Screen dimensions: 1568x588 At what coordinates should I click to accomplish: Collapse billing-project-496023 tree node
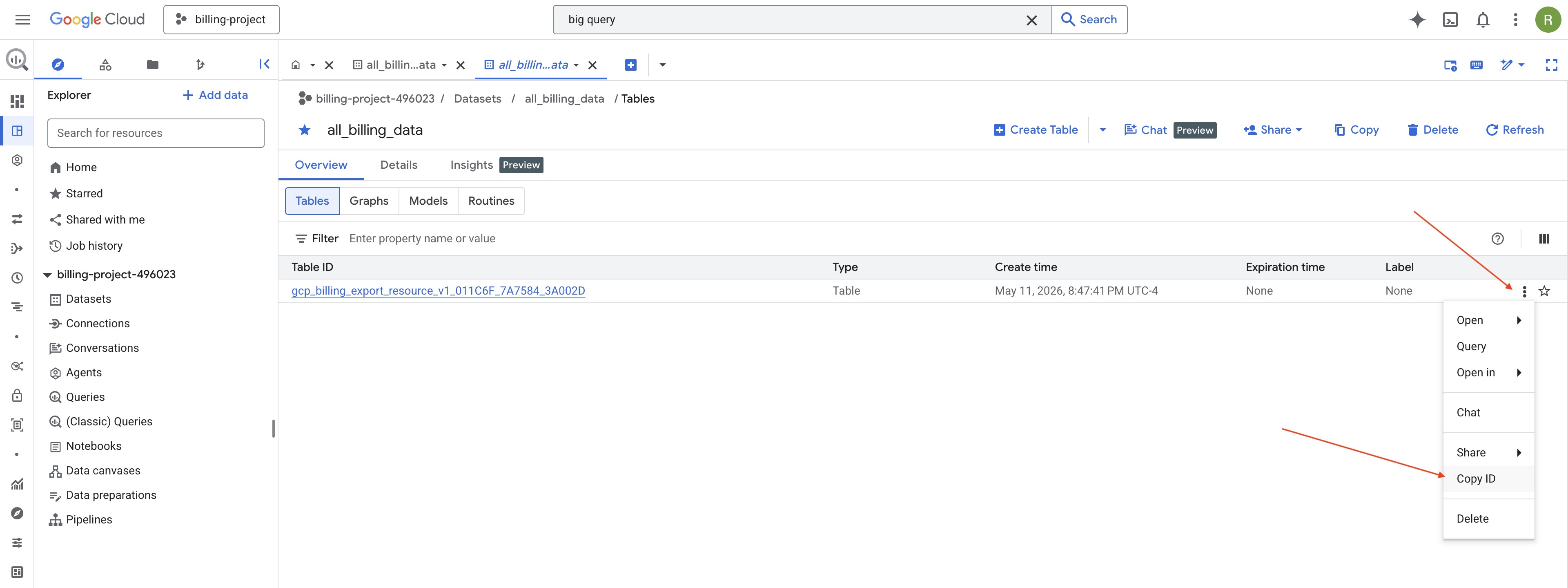47,275
